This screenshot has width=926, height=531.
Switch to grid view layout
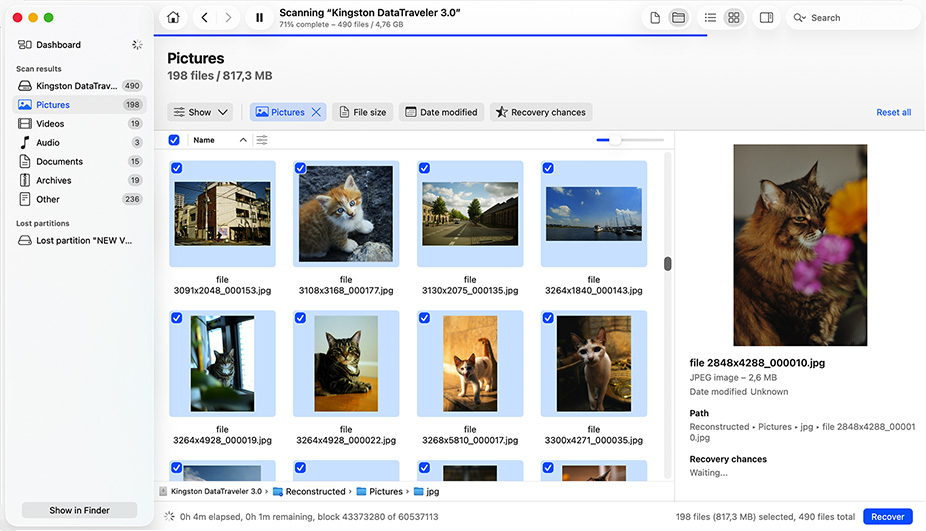pyautogui.click(x=733, y=18)
